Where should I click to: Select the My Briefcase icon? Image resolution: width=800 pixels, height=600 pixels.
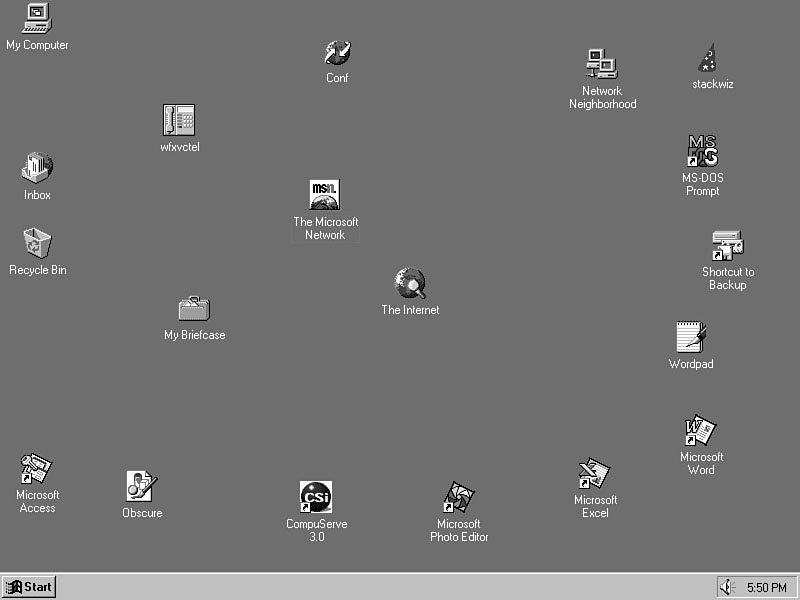click(194, 309)
